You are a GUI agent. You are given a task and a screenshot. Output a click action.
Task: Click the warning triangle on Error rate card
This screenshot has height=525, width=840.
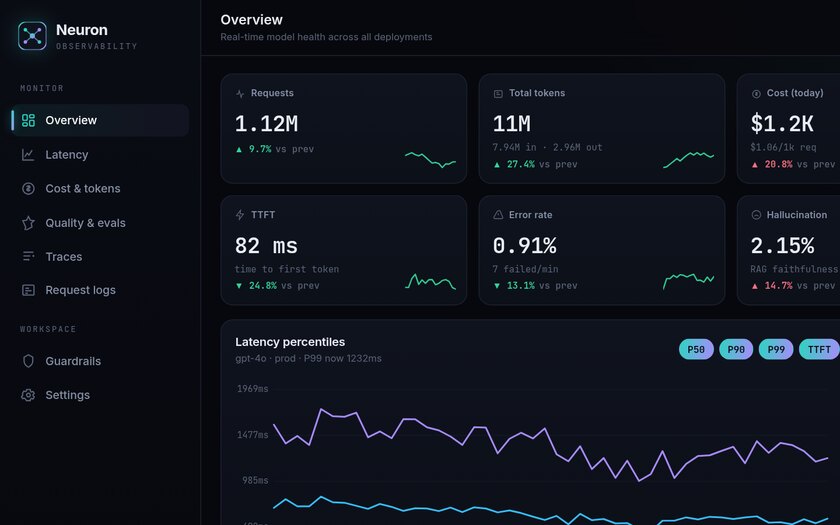(x=498, y=215)
